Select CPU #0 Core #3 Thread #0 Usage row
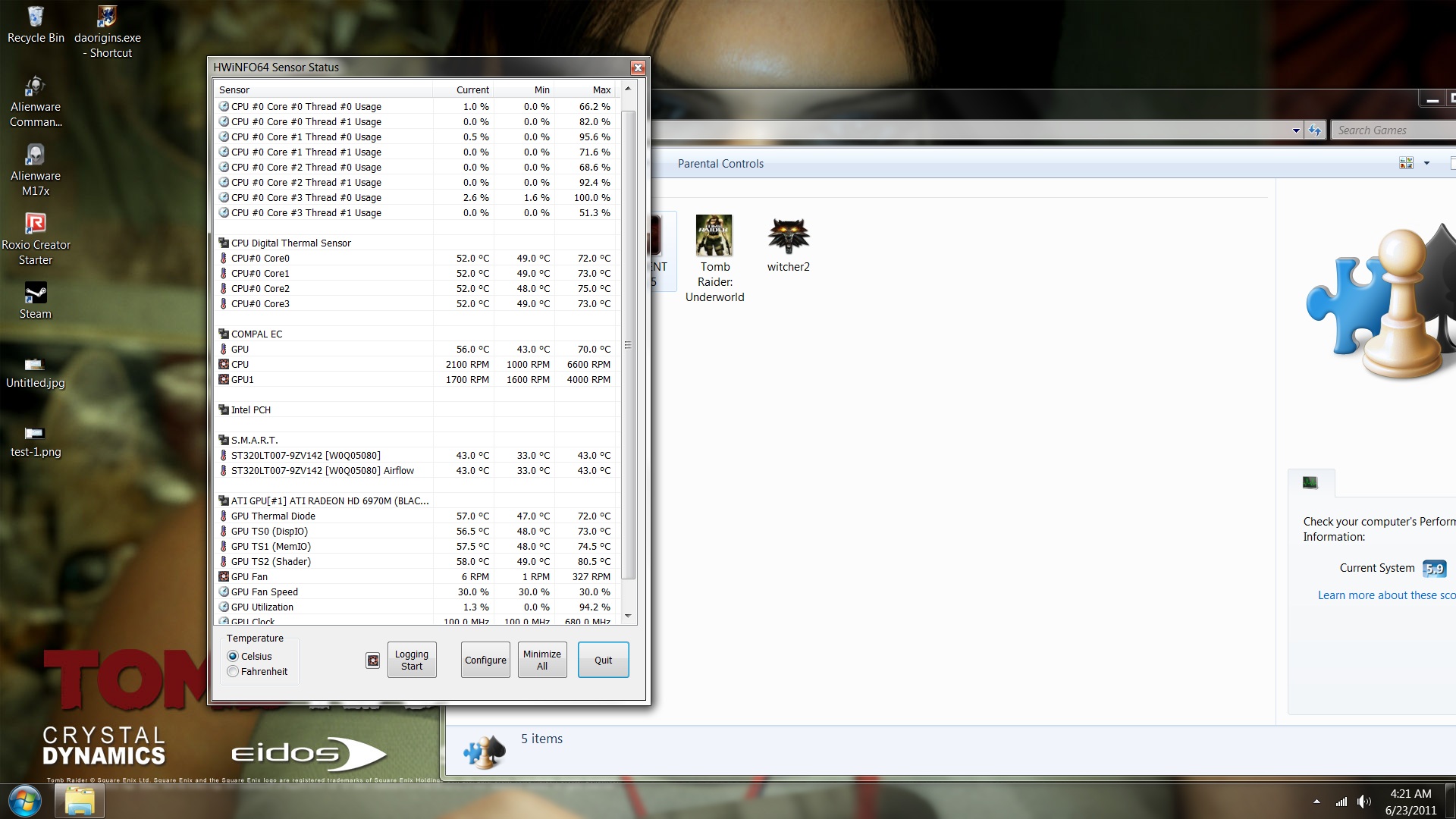The width and height of the screenshot is (1456, 819). click(416, 198)
